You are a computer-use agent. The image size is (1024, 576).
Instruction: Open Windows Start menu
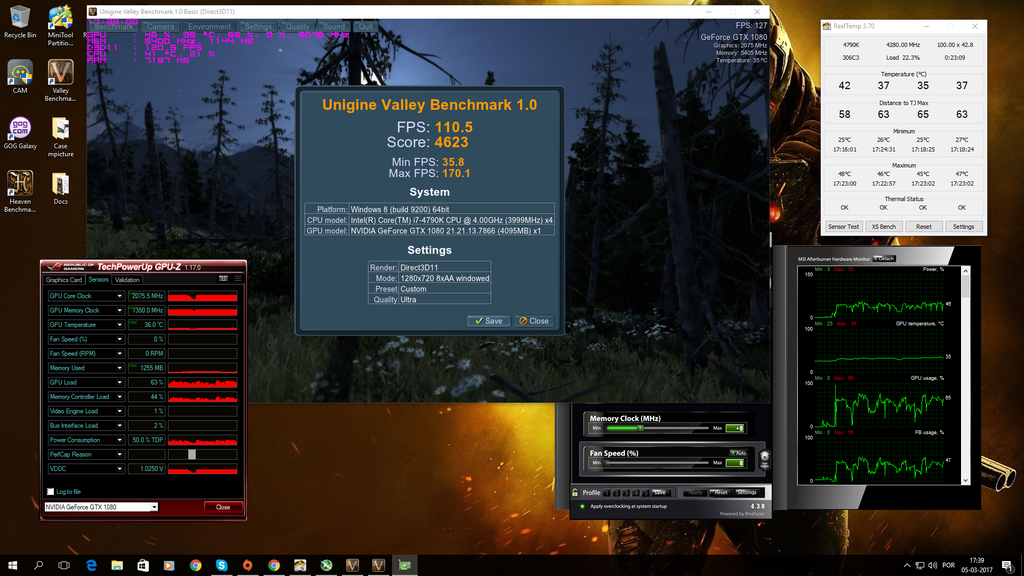click(x=12, y=565)
